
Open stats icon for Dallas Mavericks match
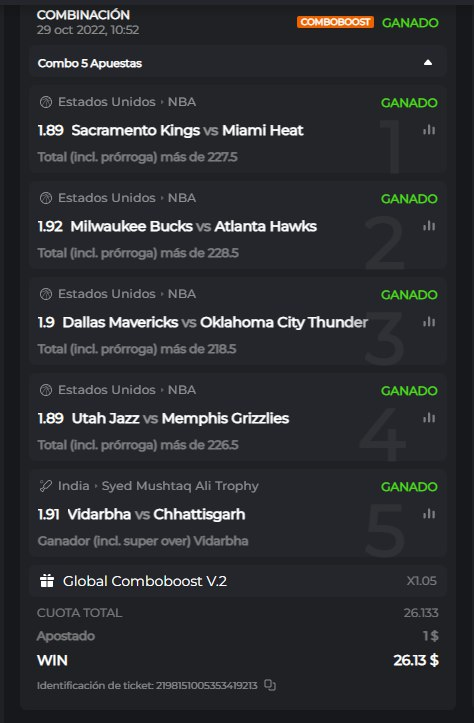(429, 322)
